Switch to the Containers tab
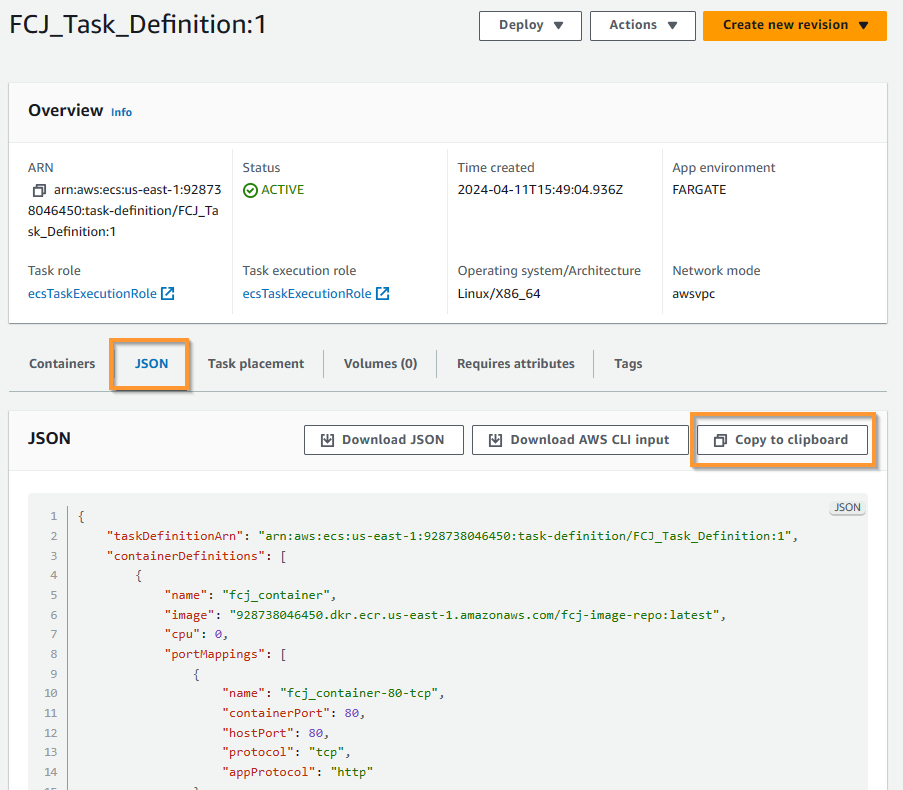The image size is (903, 790). pos(62,364)
